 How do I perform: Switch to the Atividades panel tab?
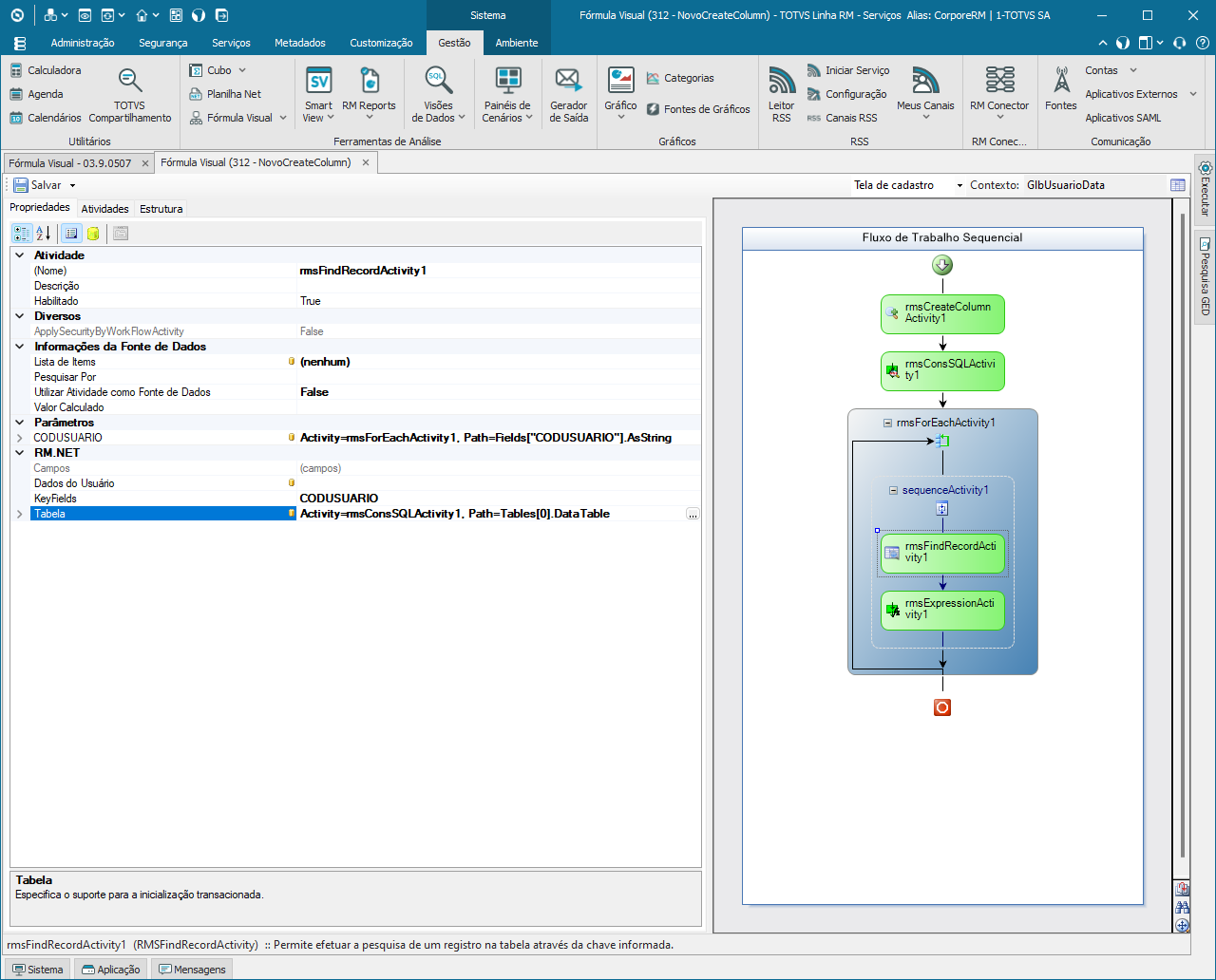pos(104,209)
